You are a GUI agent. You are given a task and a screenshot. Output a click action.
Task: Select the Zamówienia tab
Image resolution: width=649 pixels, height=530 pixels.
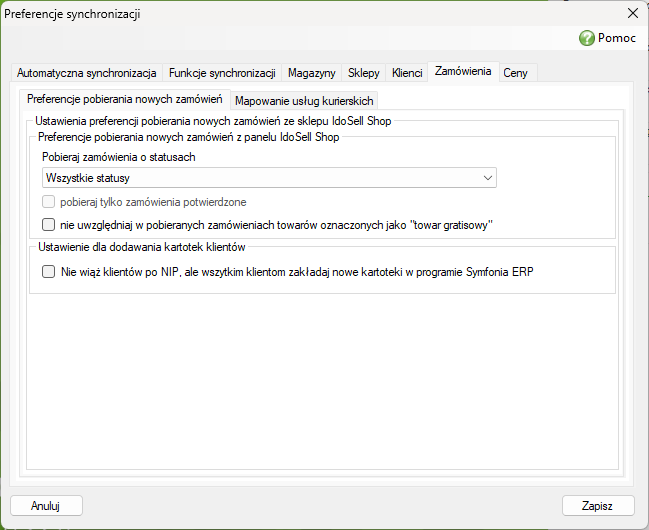463,72
